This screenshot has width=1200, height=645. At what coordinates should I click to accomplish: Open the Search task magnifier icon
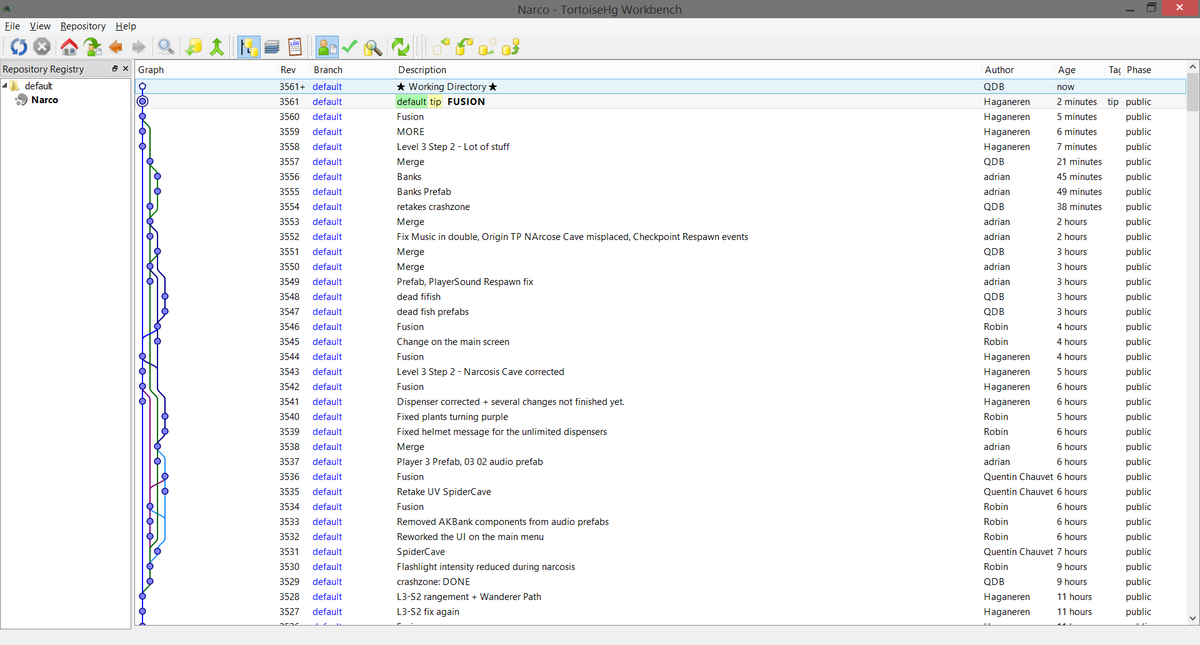(373, 47)
